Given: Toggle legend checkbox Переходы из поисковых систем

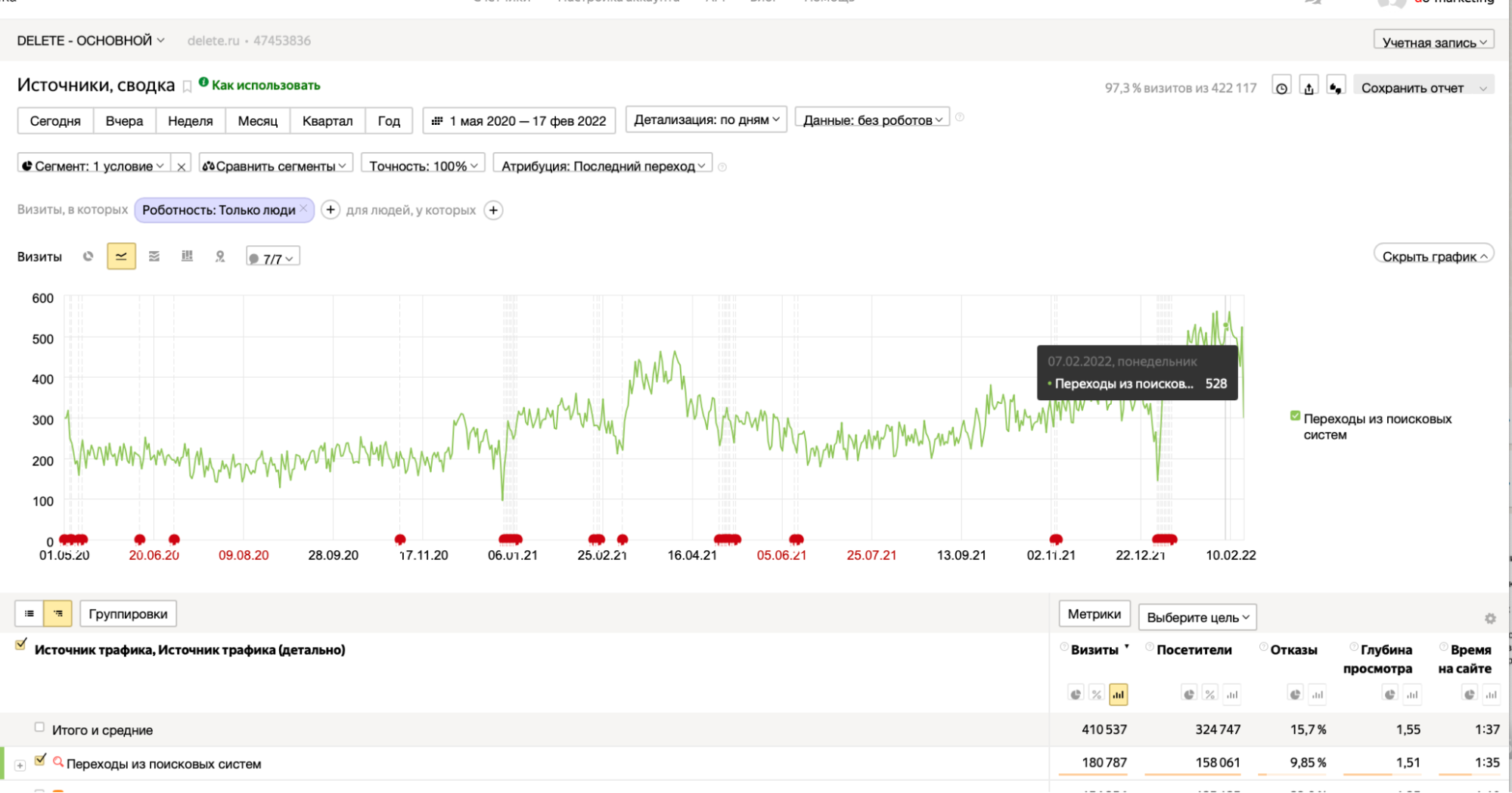Looking at the screenshot, I should tap(1295, 416).
